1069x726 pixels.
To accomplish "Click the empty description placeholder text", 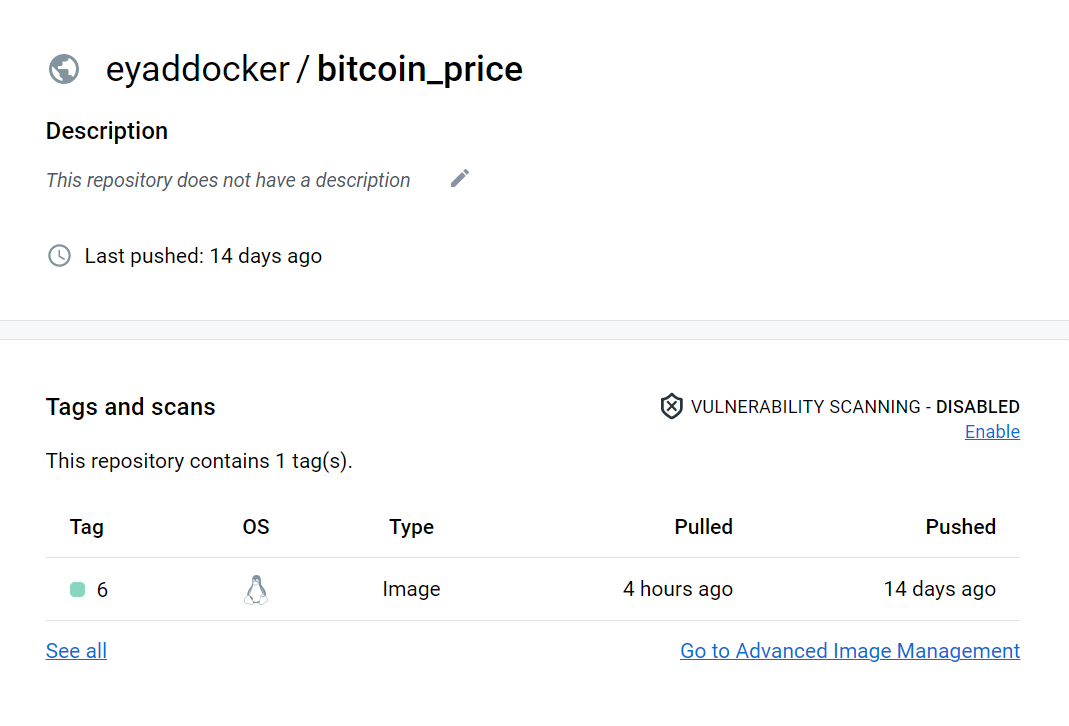I will (x=228, y=181).
